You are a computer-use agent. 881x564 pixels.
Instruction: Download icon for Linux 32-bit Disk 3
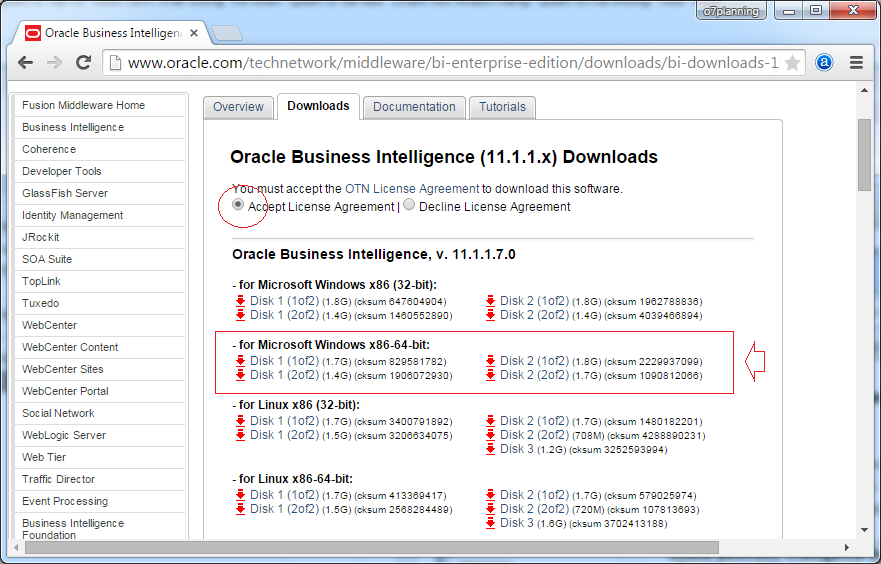(x=491, y=449)
